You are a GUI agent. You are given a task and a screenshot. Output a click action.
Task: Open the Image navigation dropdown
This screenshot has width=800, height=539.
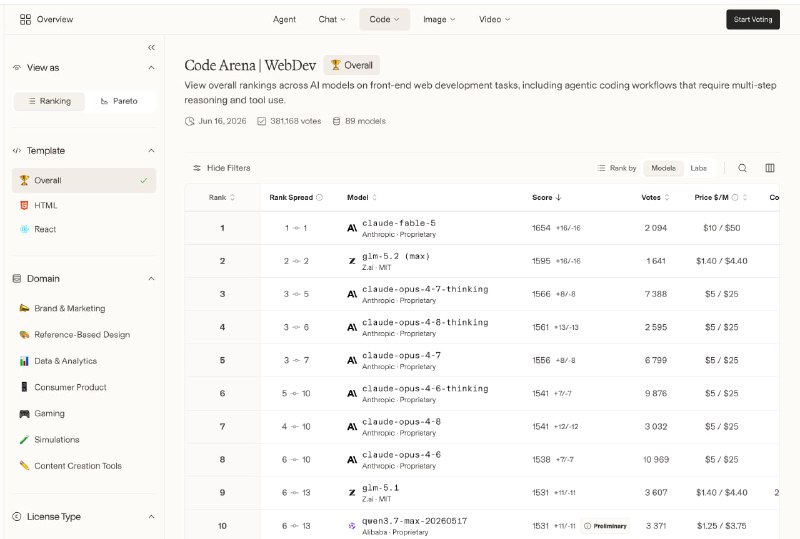point(439,19)
